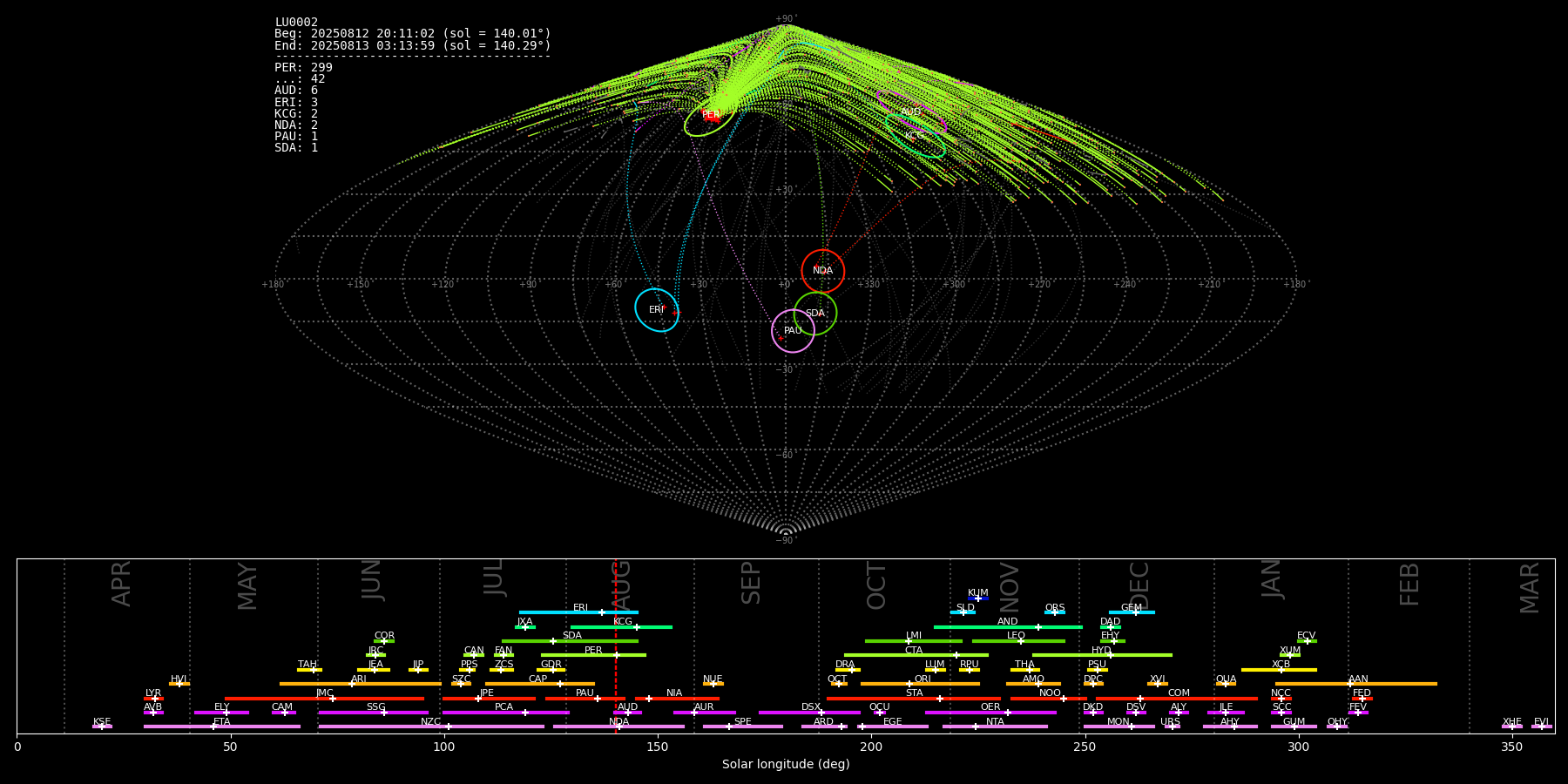Click the APR month label
This screenshot has width=1568, height=784.
[121, 584]
